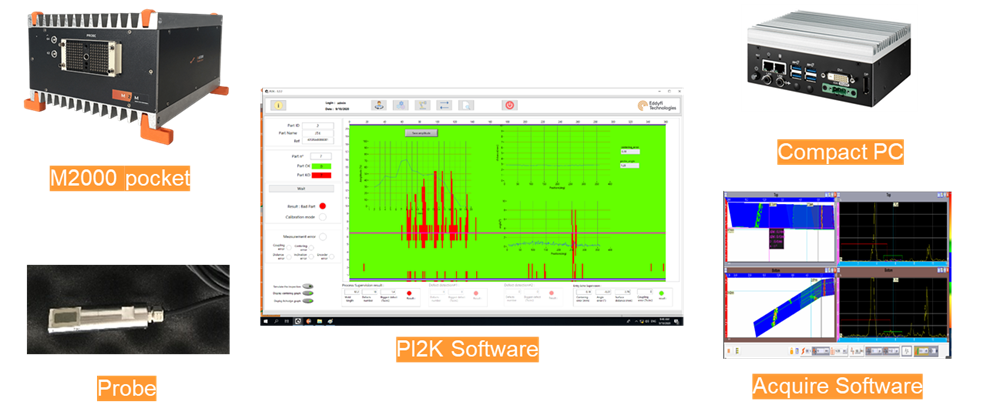1000x415 pixels.
Task: Click the Encoder error indicator circle
Action: [x=332, y=257]
